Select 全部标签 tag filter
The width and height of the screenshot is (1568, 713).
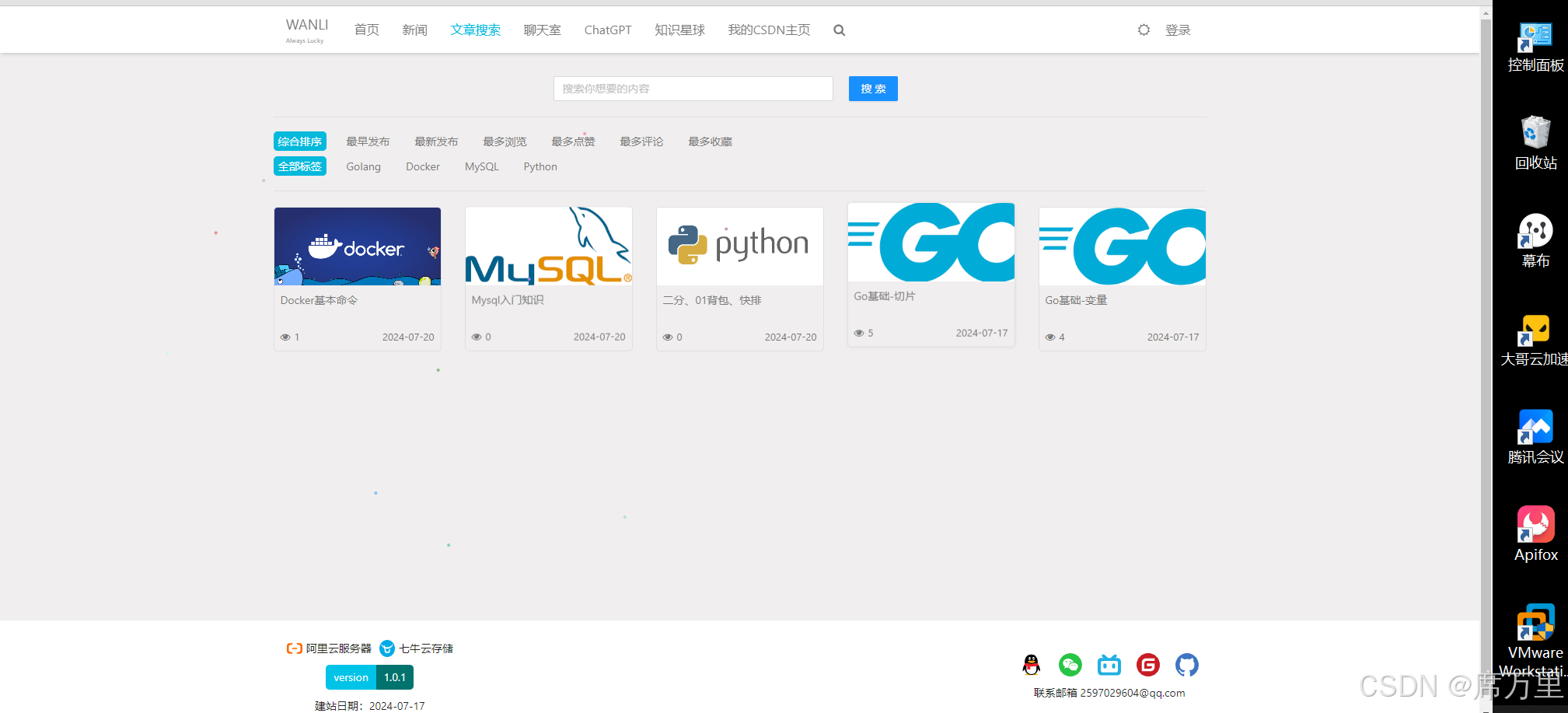[300, 166]
